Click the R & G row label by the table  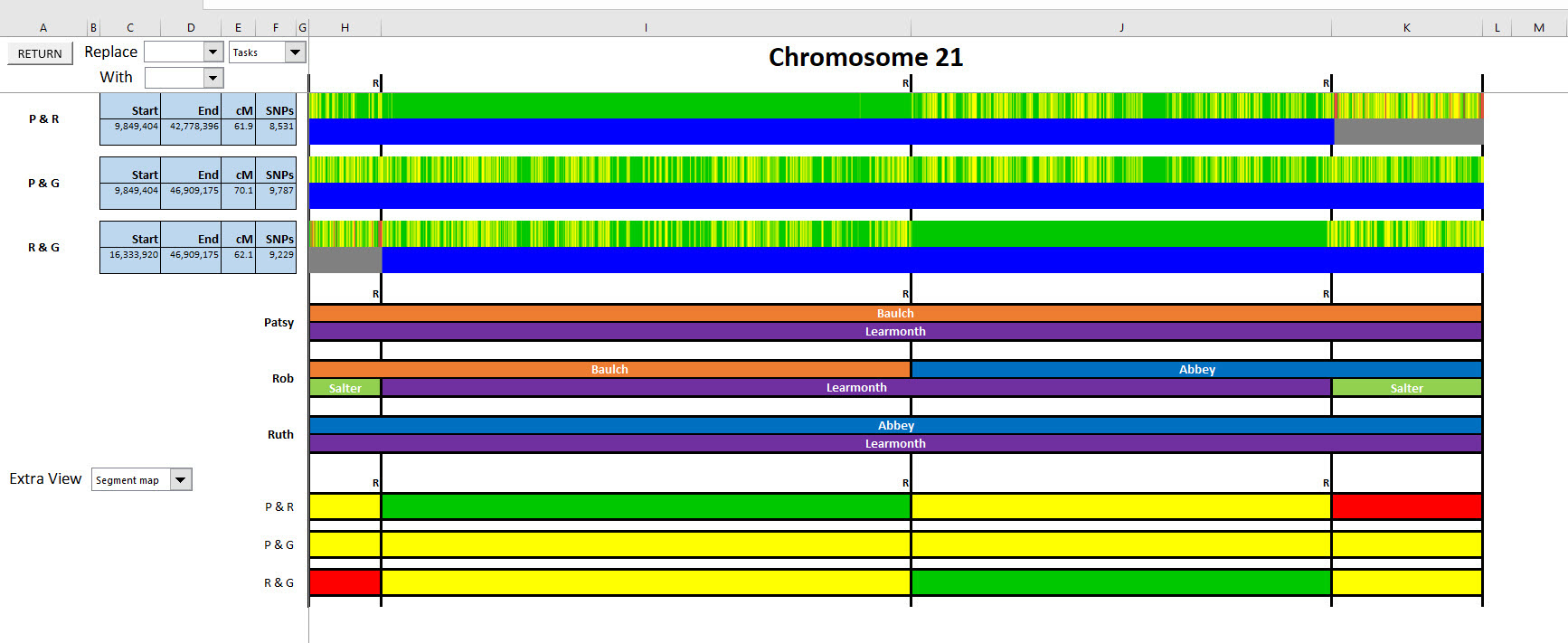(43, 247)
